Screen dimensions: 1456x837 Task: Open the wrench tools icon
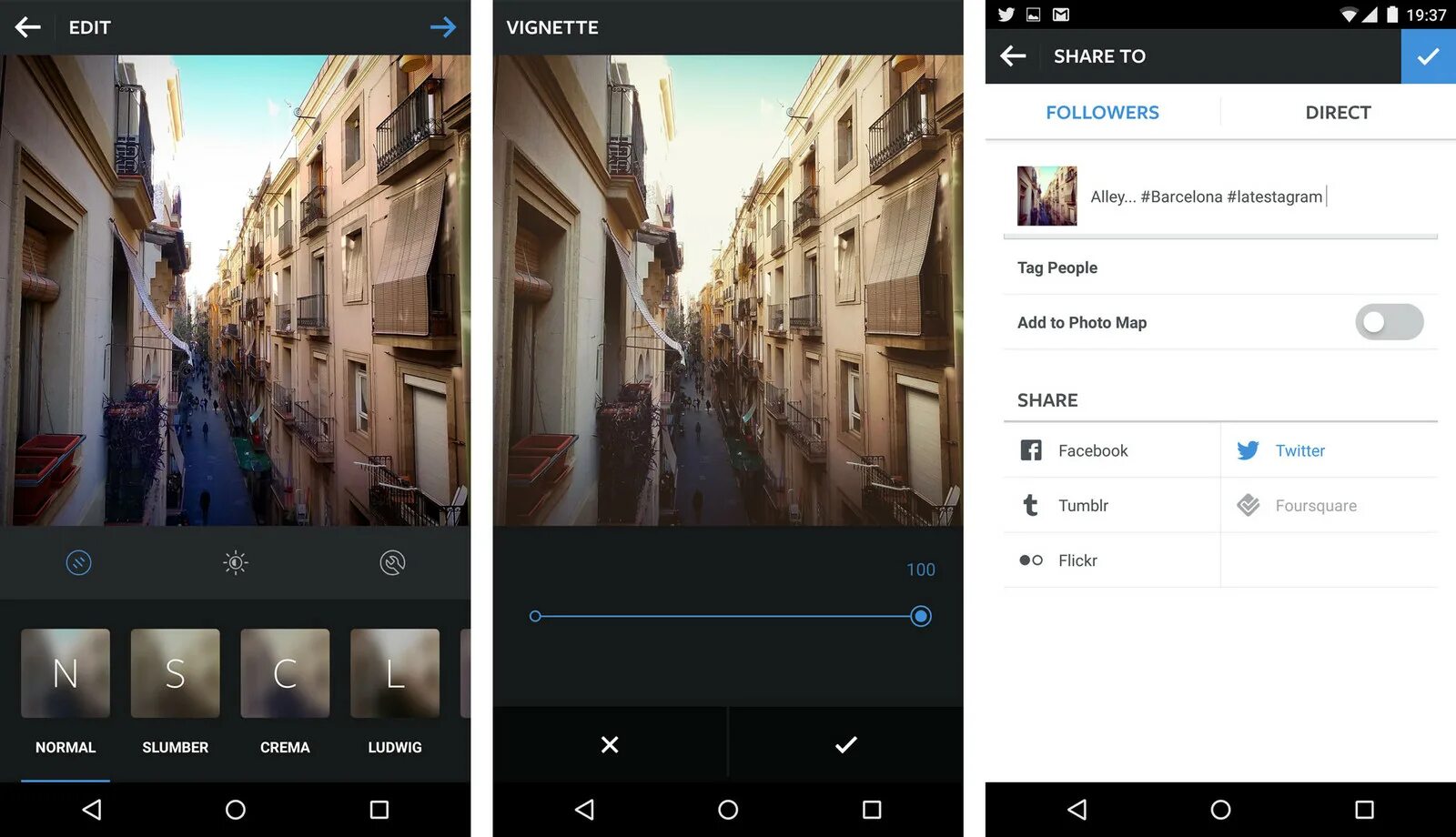coord(392,563)
